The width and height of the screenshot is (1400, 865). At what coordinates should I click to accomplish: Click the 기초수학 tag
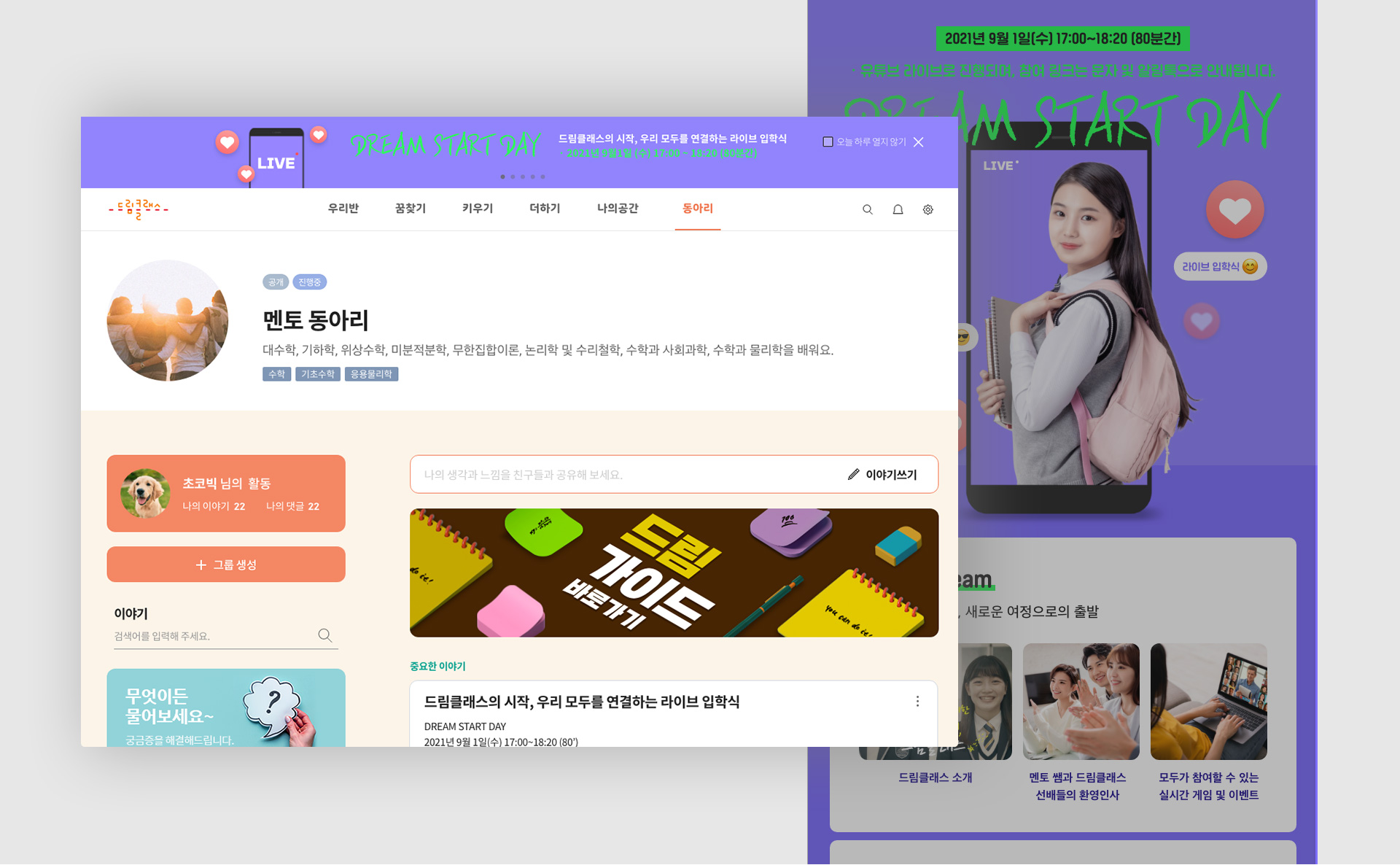click(318, 374)
